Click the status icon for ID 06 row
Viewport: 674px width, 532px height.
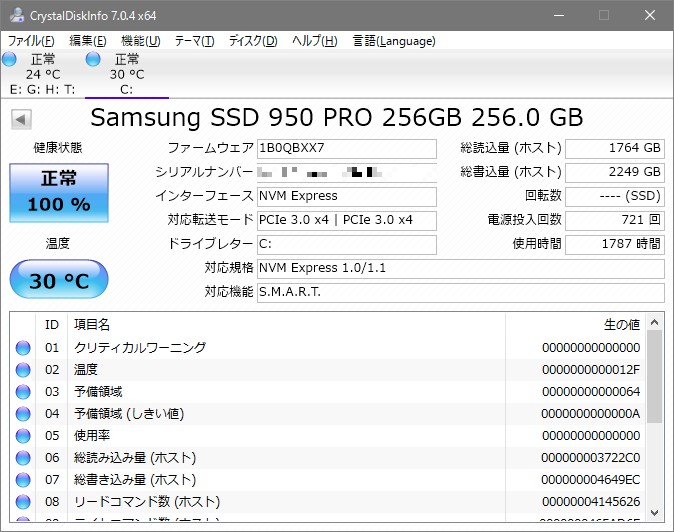(23, 458)
